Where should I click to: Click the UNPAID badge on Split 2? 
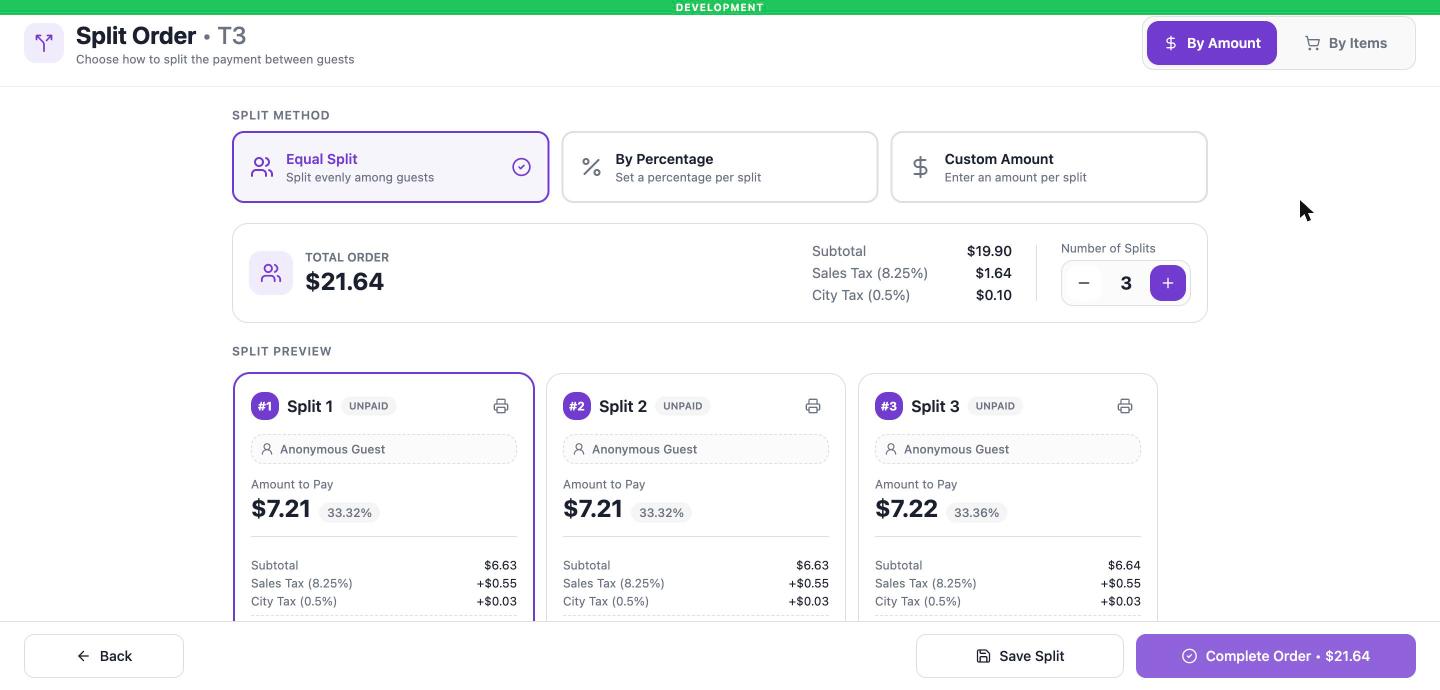(x=683, y=406)
